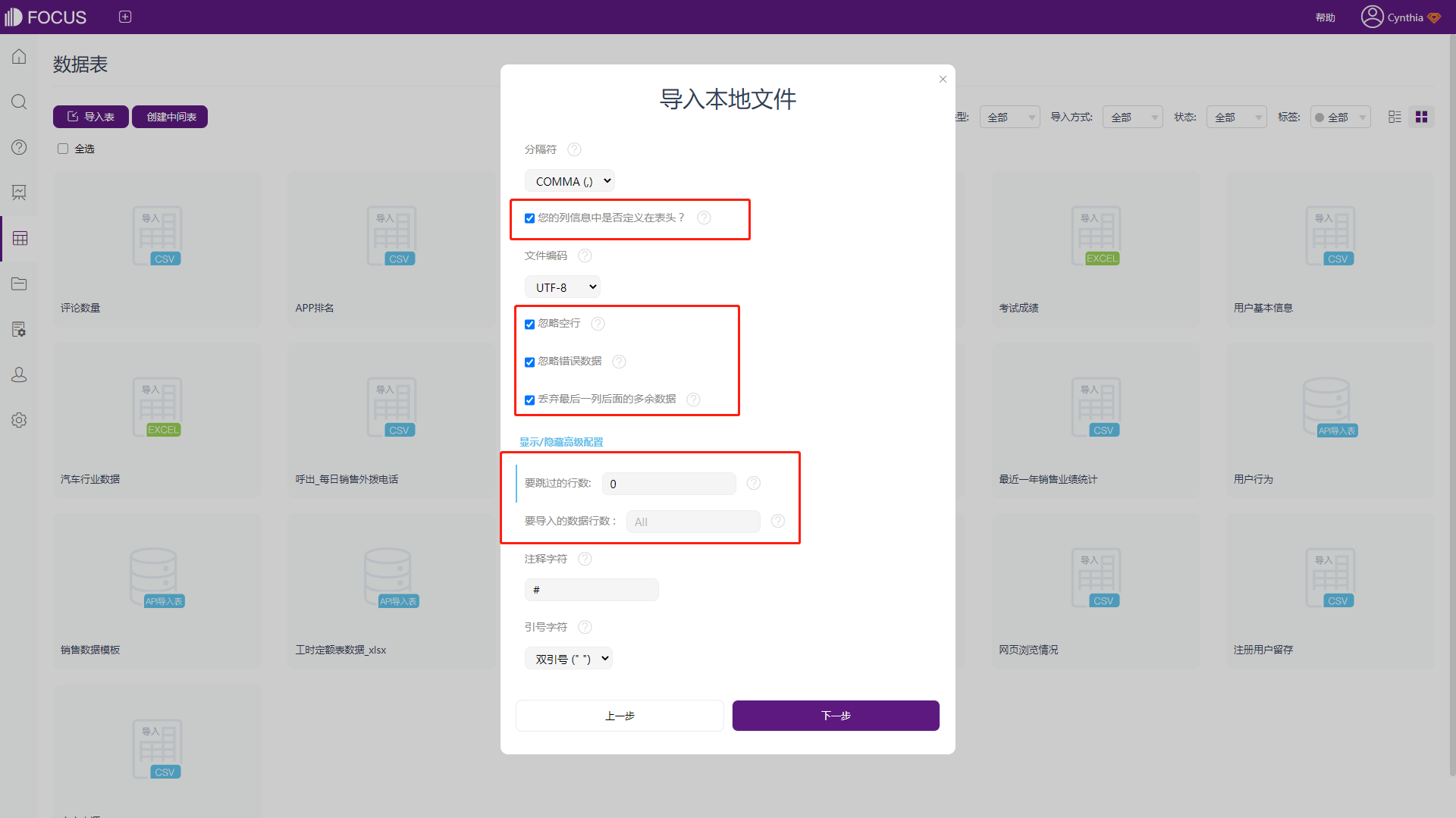Image resolution: width=1456 pixels, height=818 pixels.
Task: Open the 双引号 quote character dropdown
Action: 568,659
